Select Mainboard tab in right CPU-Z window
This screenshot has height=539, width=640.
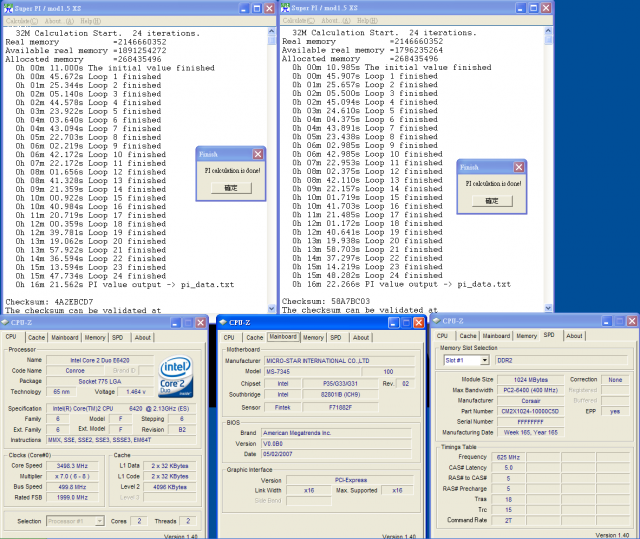(x=496, y=336)
